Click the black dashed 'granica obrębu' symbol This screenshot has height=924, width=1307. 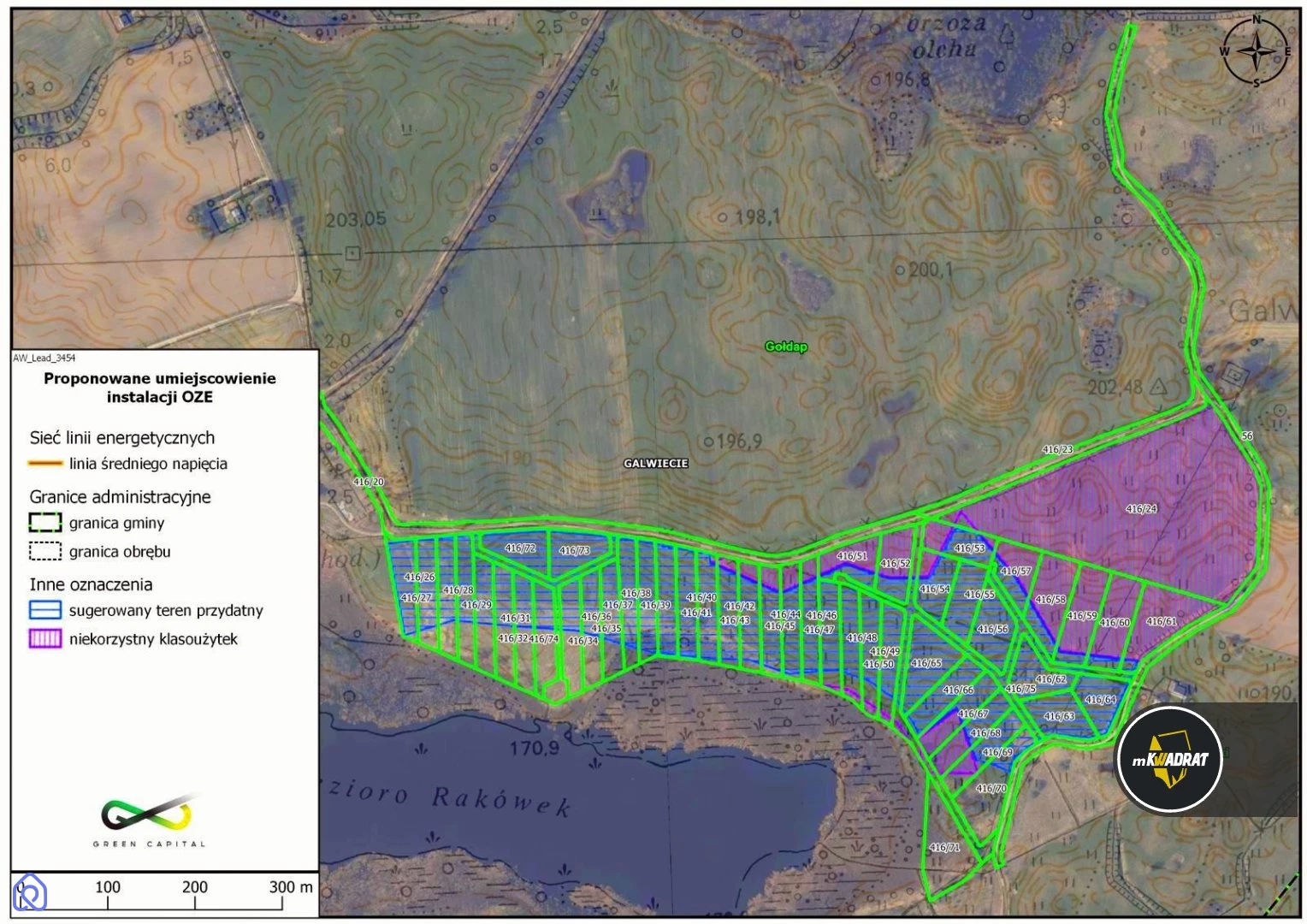(x=45, y=551)
